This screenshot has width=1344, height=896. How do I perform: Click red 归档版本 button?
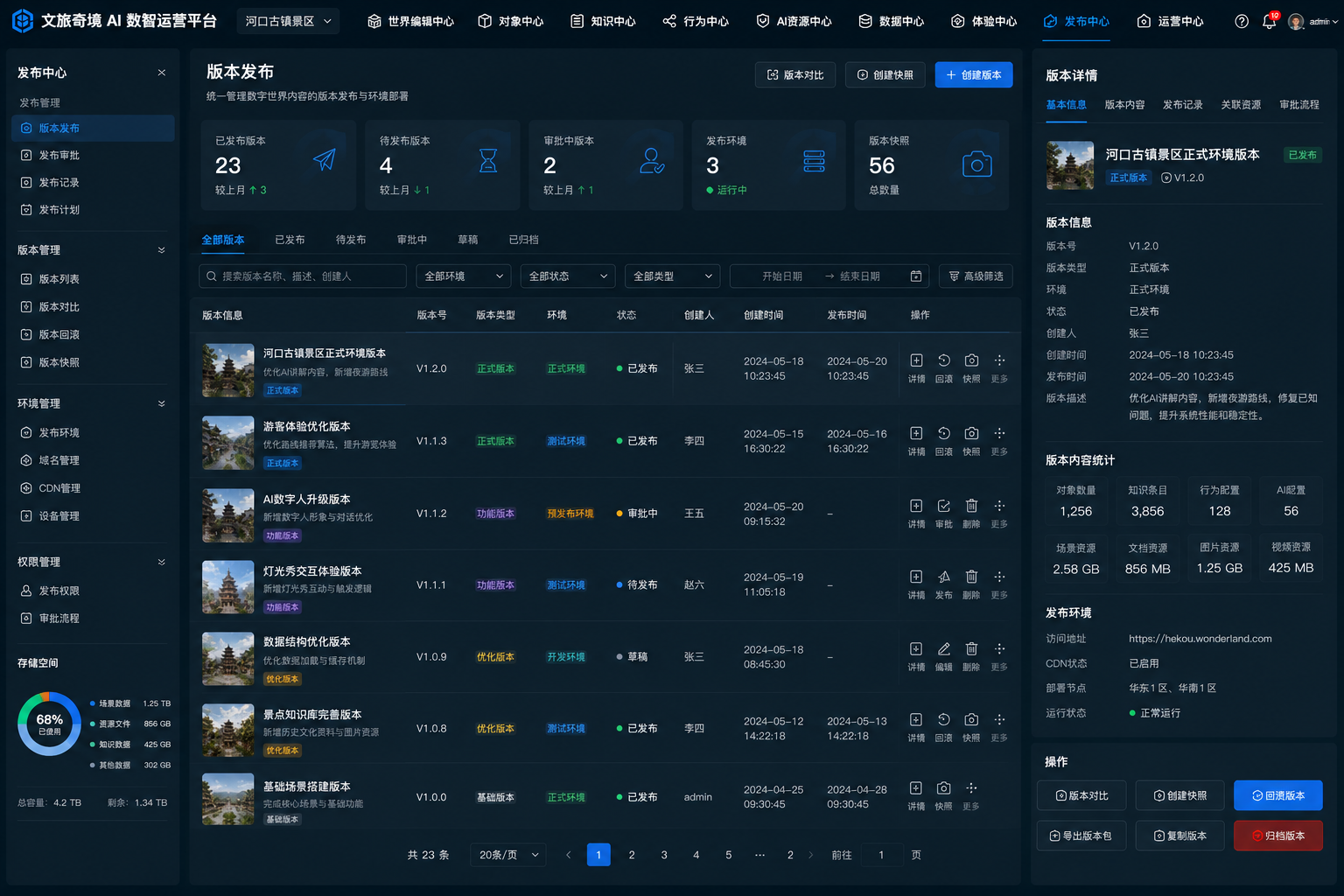click(1277, 836)
